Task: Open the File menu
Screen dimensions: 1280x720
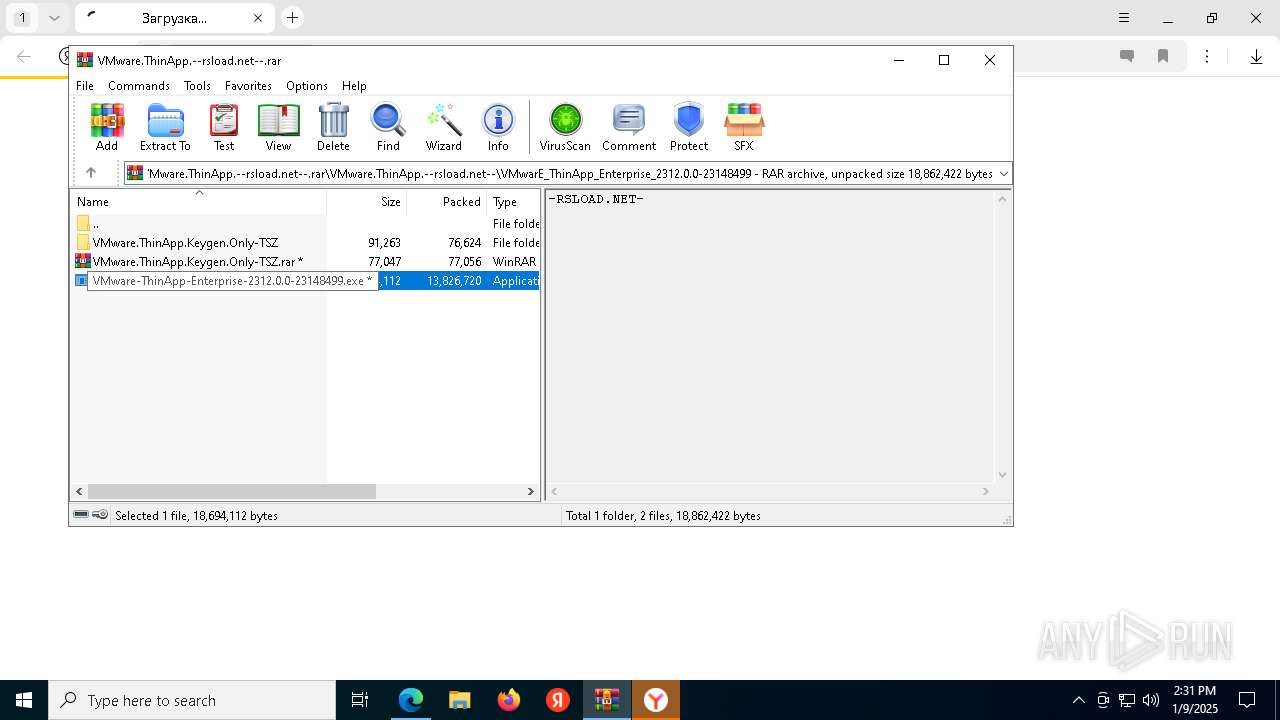Action: [85, 86]
